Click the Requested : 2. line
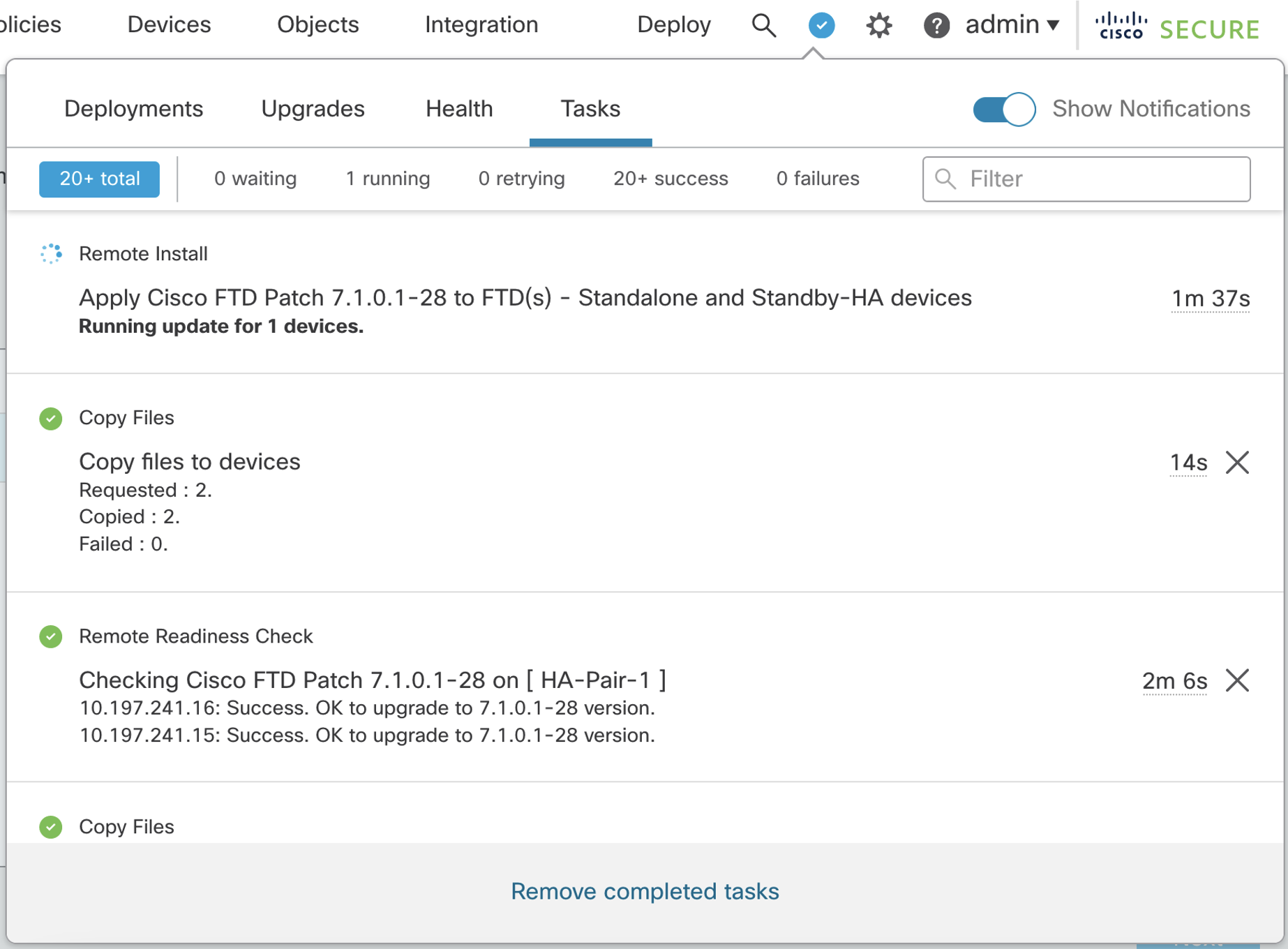 pos(145,491)
